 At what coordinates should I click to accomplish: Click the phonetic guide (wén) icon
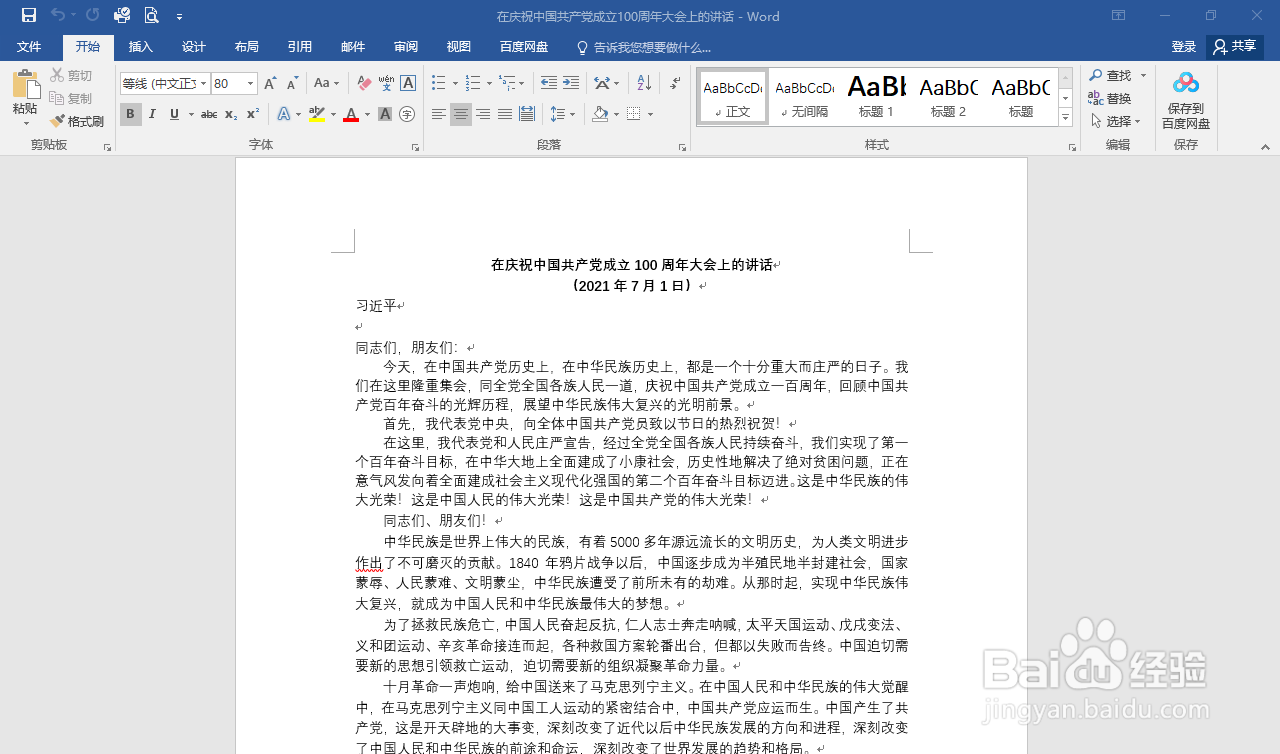click(386, 83)
